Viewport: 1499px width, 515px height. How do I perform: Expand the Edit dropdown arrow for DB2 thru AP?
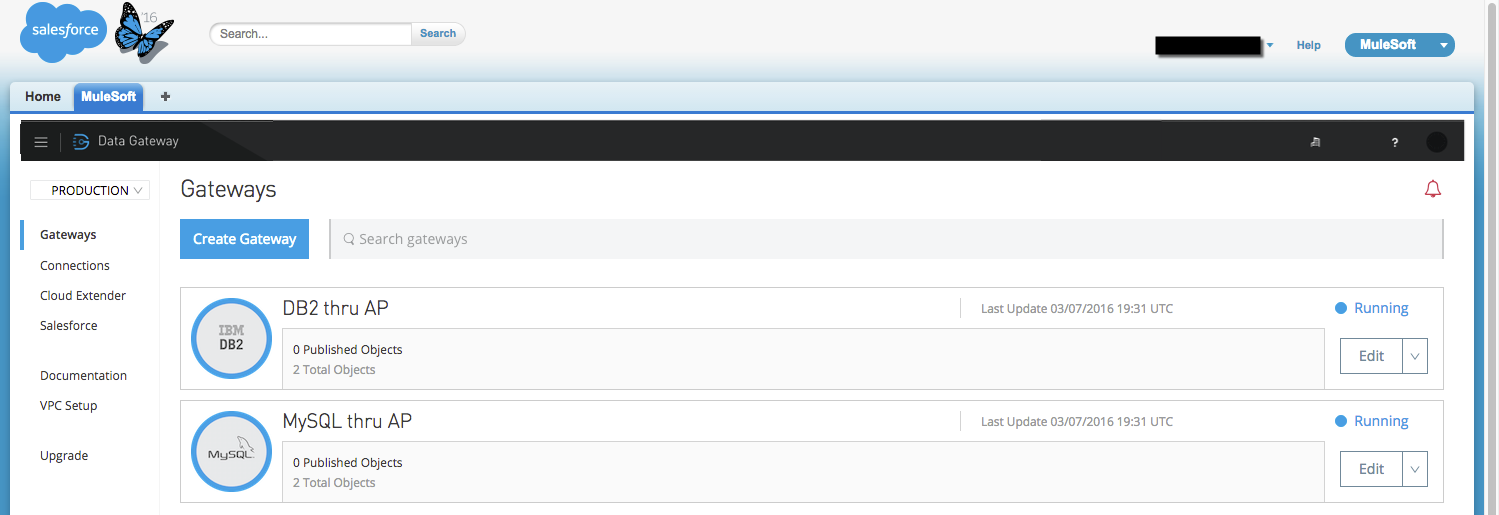click(x=1415, y=356)
